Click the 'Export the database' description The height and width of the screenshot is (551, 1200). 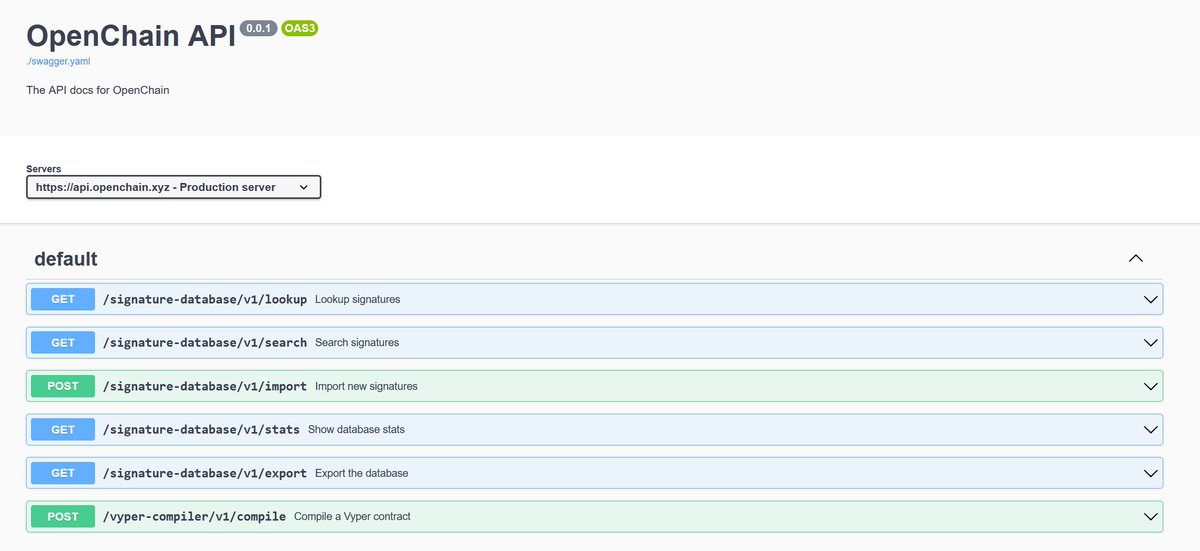point(362,473)
